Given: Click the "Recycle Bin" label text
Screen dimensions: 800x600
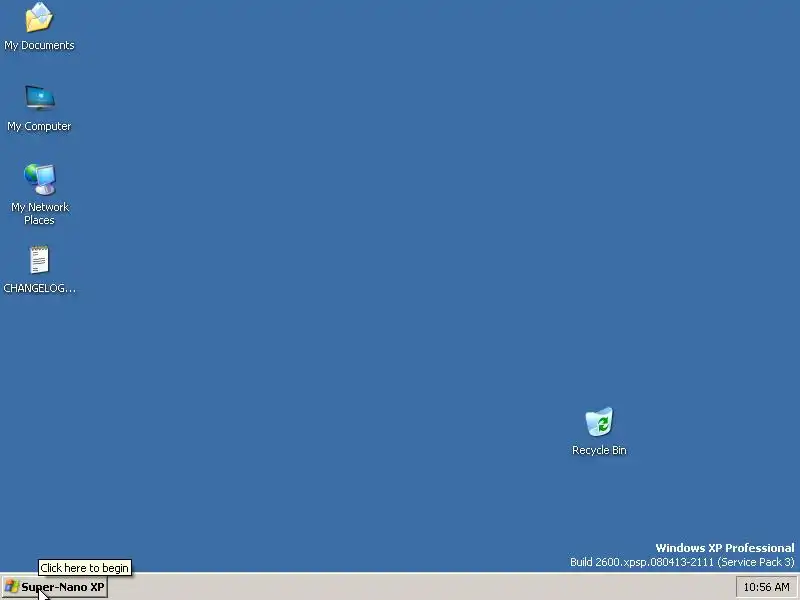Looking at the screenshot, I should (x=599, y=450).
